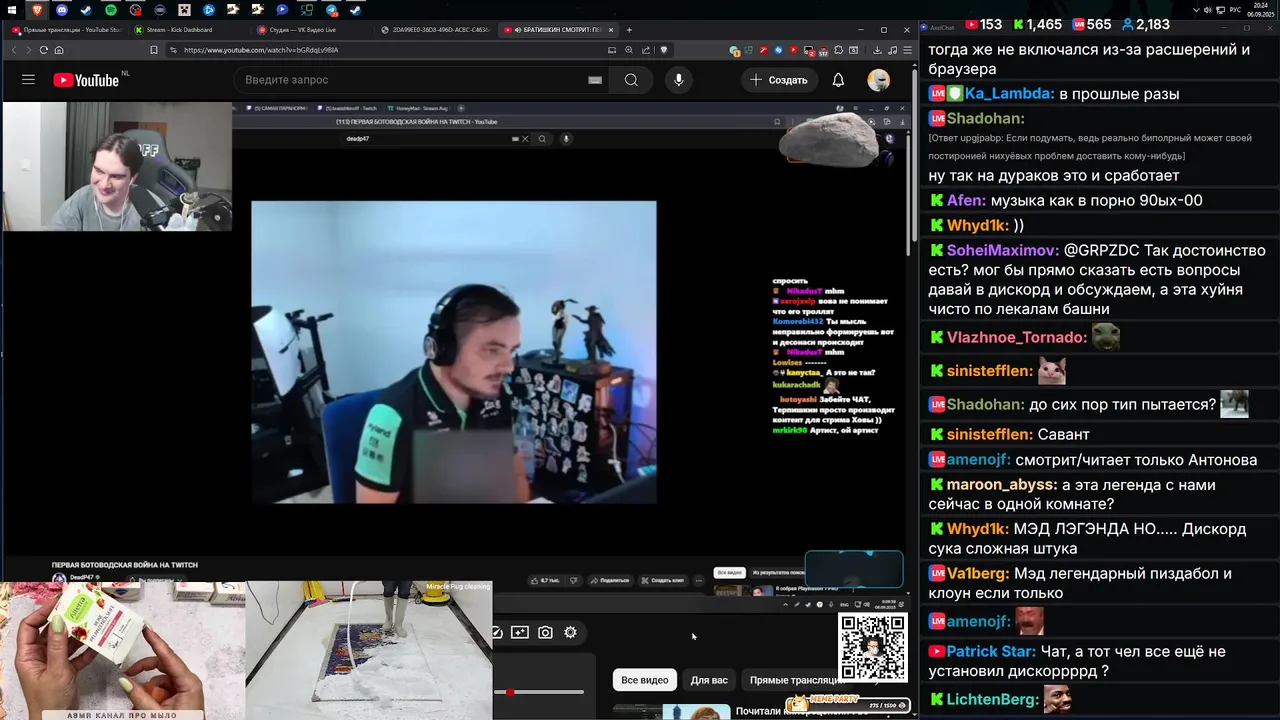Click chat username 'SoheiMaximov'

1002,251
